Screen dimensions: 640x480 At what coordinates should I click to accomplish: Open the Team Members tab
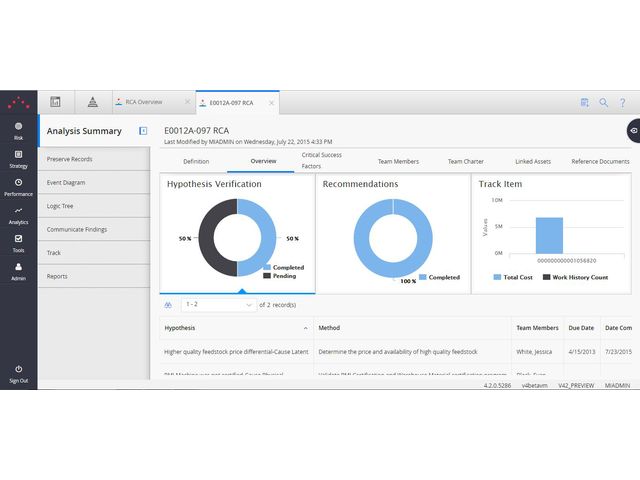click(398, 161)
